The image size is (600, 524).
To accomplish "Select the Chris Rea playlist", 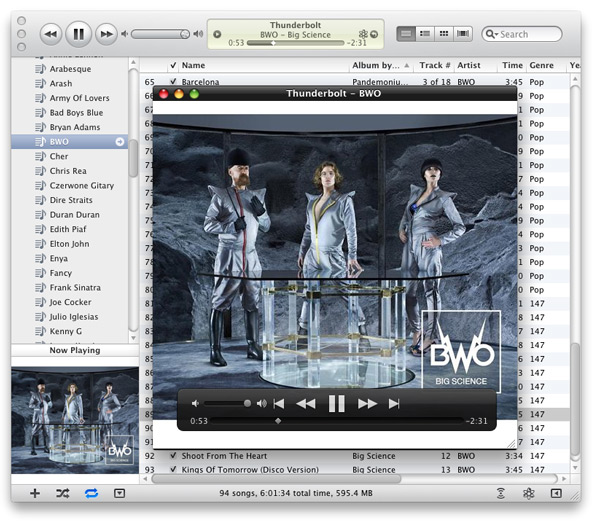I will 68,171.
